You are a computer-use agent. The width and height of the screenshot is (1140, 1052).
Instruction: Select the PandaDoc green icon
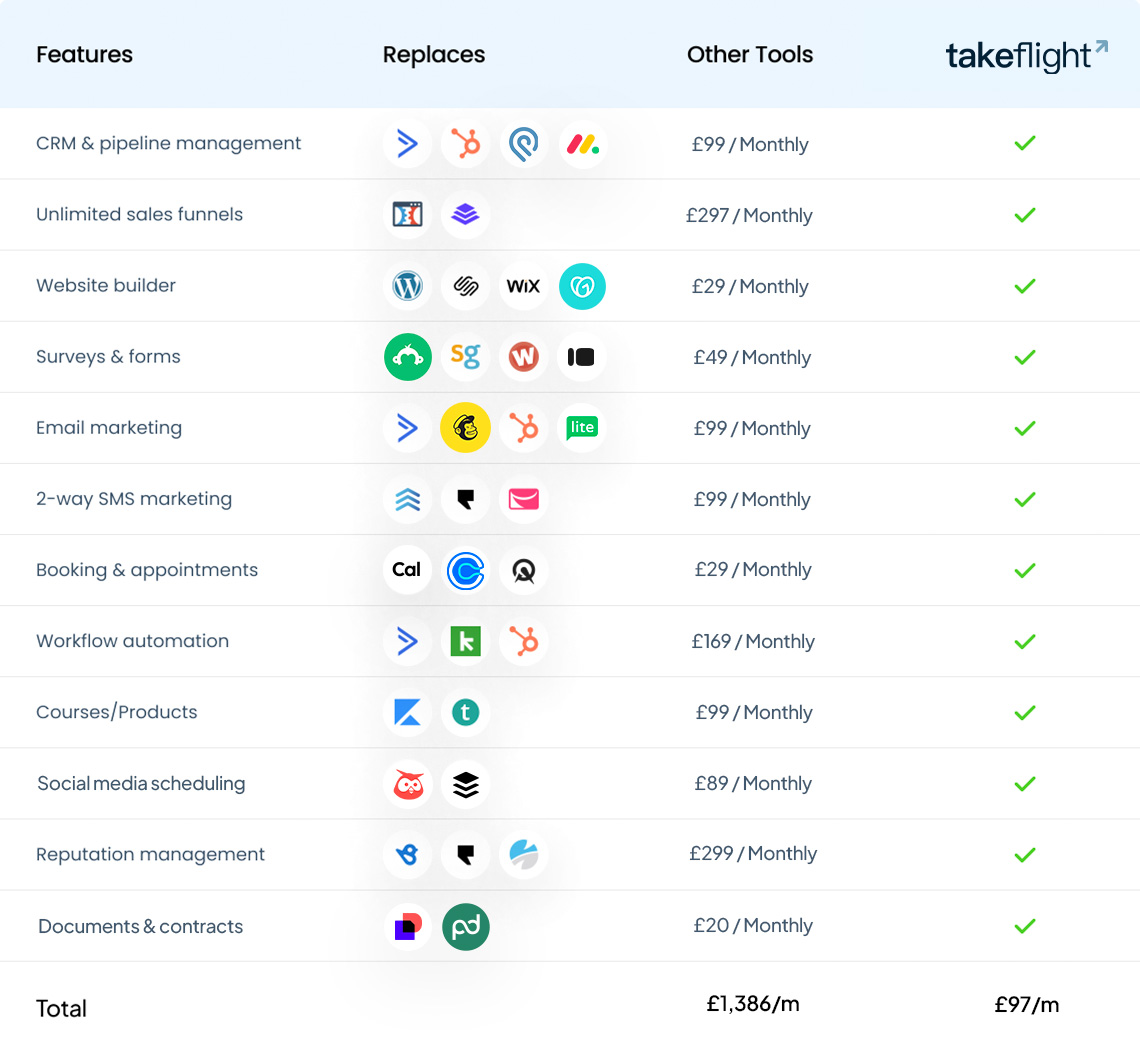[465, 926]
